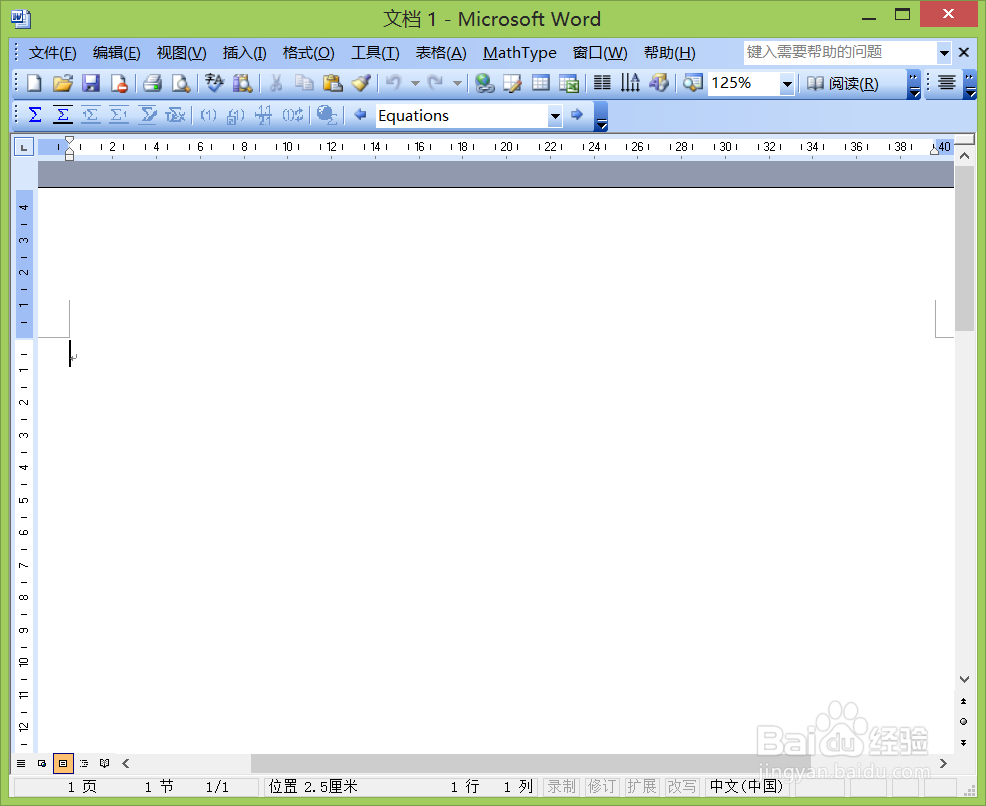Expand the help question dropdown arrow
The image size is (986, 806).
943,53
